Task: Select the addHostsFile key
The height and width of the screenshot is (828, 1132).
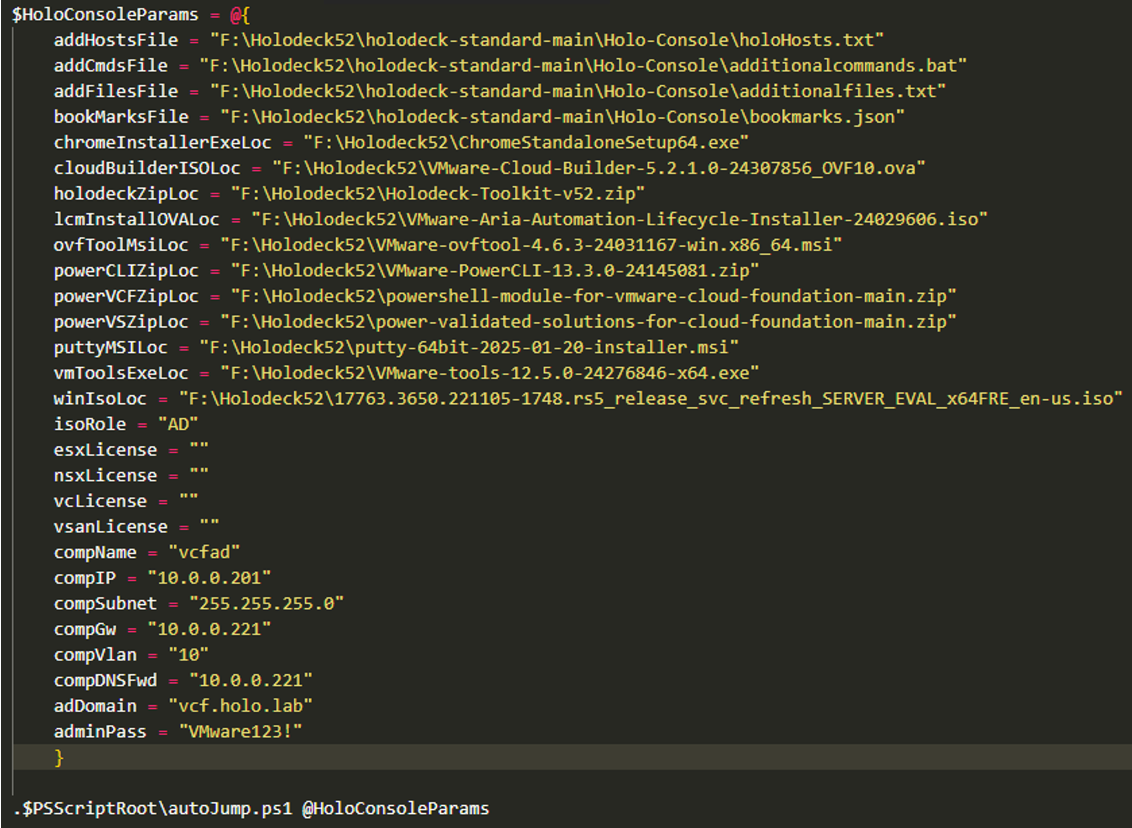Action: tap(116, 40)
